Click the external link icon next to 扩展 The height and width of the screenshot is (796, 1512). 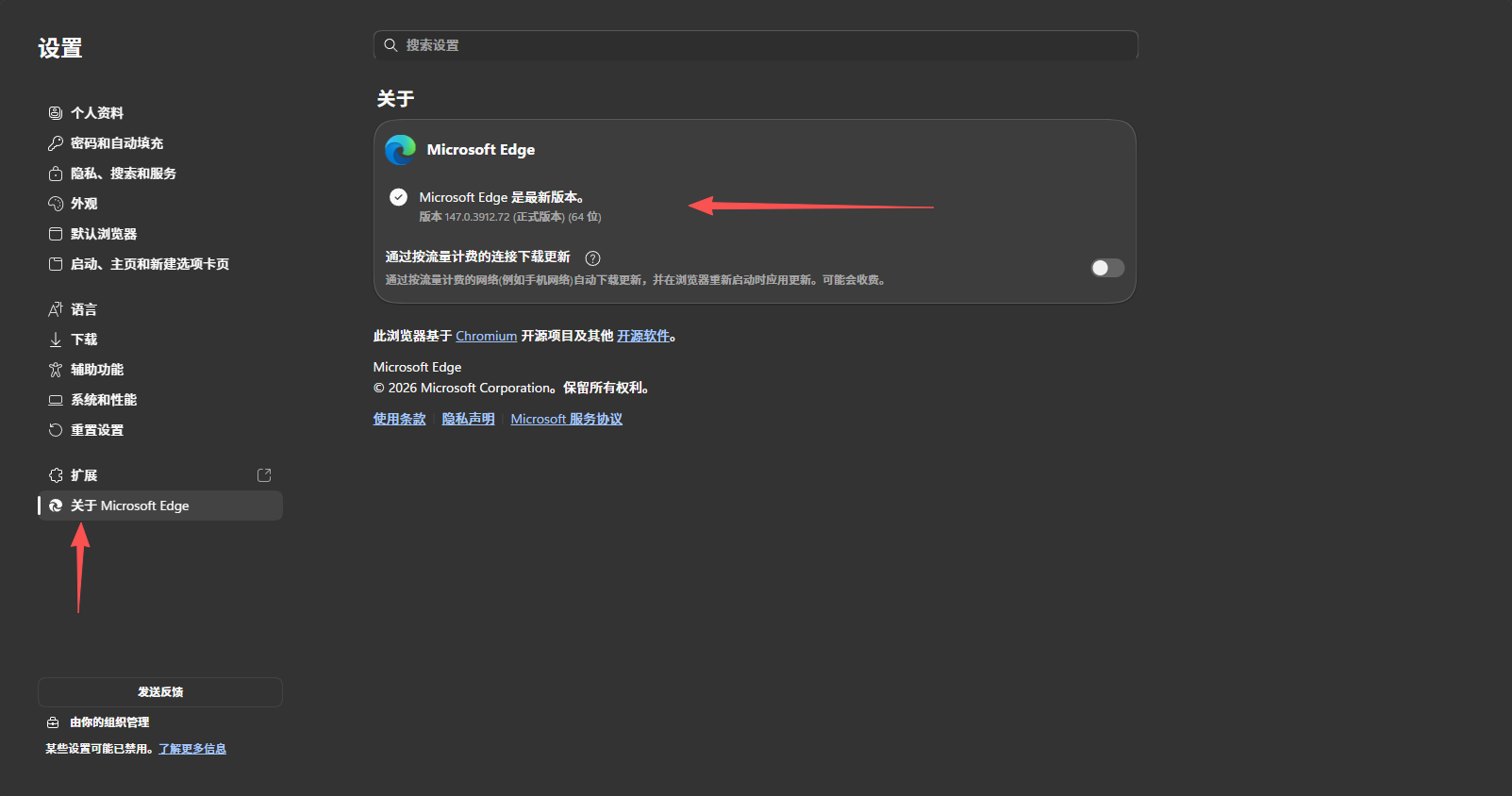coord(264,475)
